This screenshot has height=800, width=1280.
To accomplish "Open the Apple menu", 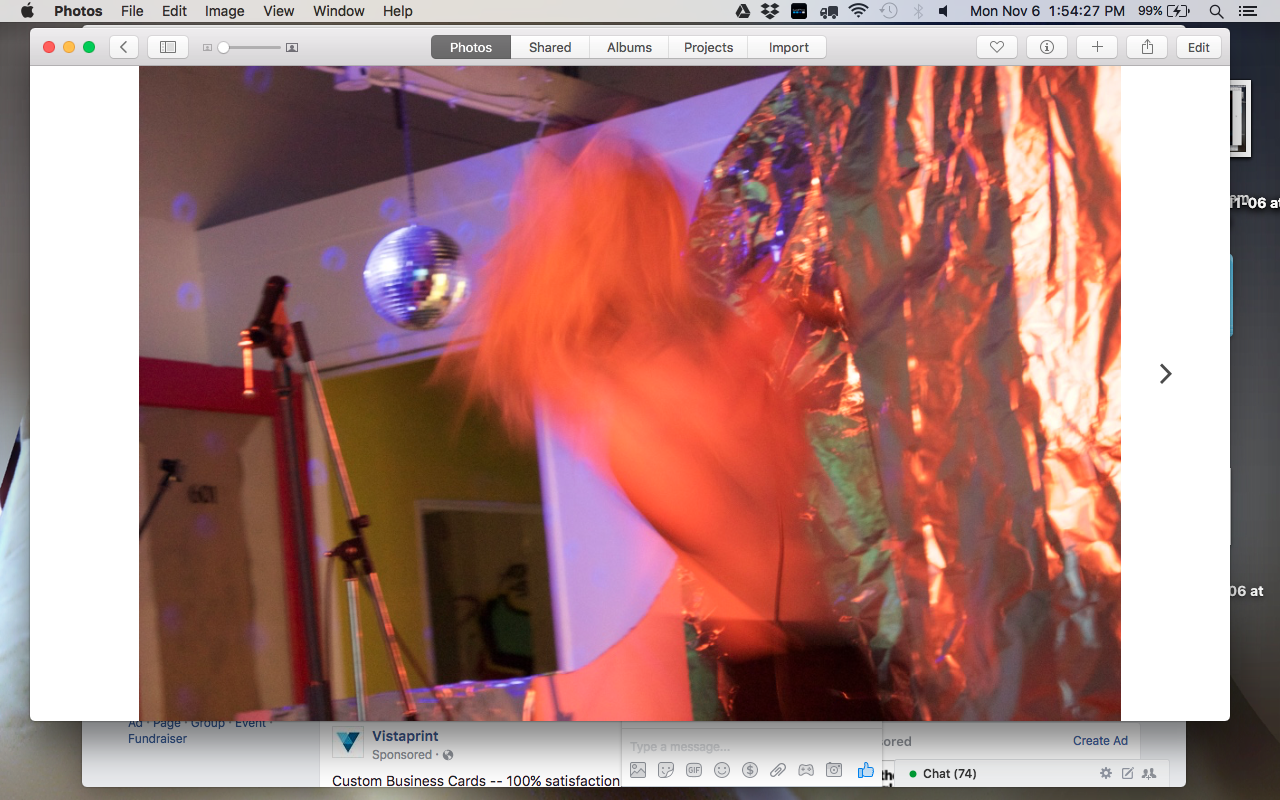I will 27,11.
